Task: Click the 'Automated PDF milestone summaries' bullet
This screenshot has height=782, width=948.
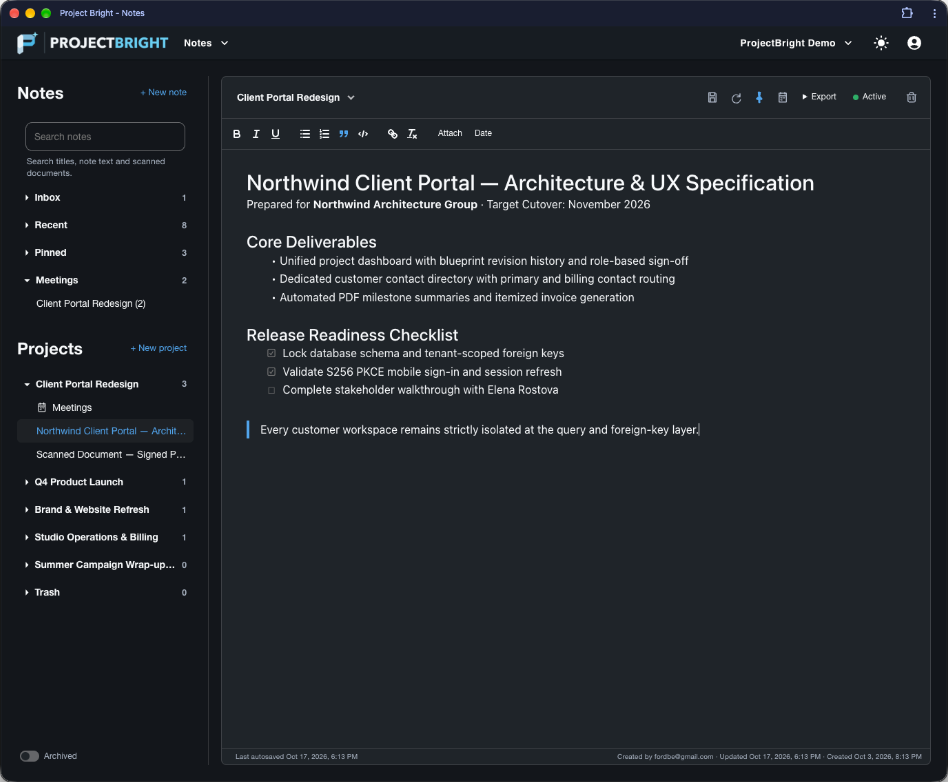Action: (456, 298)
